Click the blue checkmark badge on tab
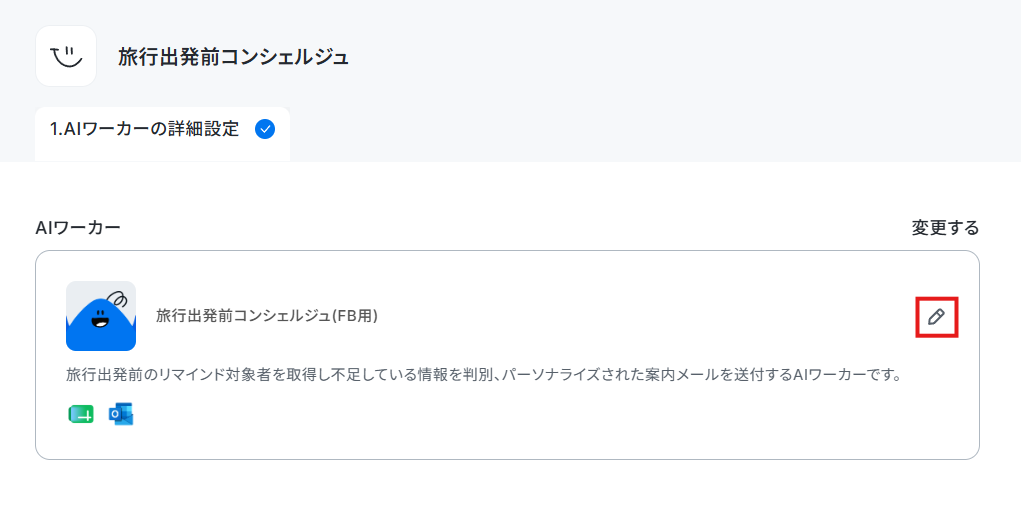 pos(265,129)
